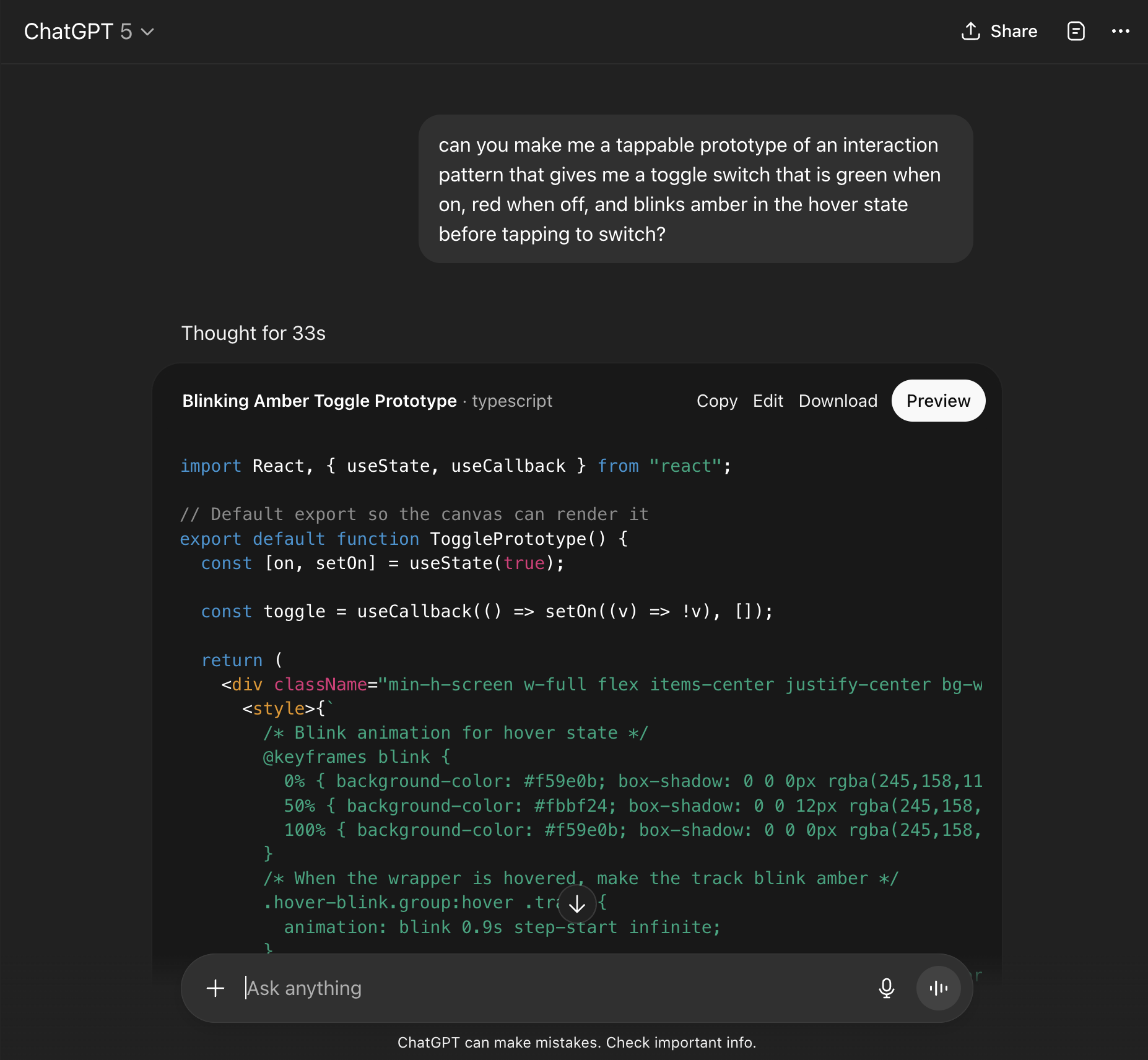This screenshot has width=1148, height=1060.
Task: Focus the 'Ask anything' message field
Action: coord(545,988)
